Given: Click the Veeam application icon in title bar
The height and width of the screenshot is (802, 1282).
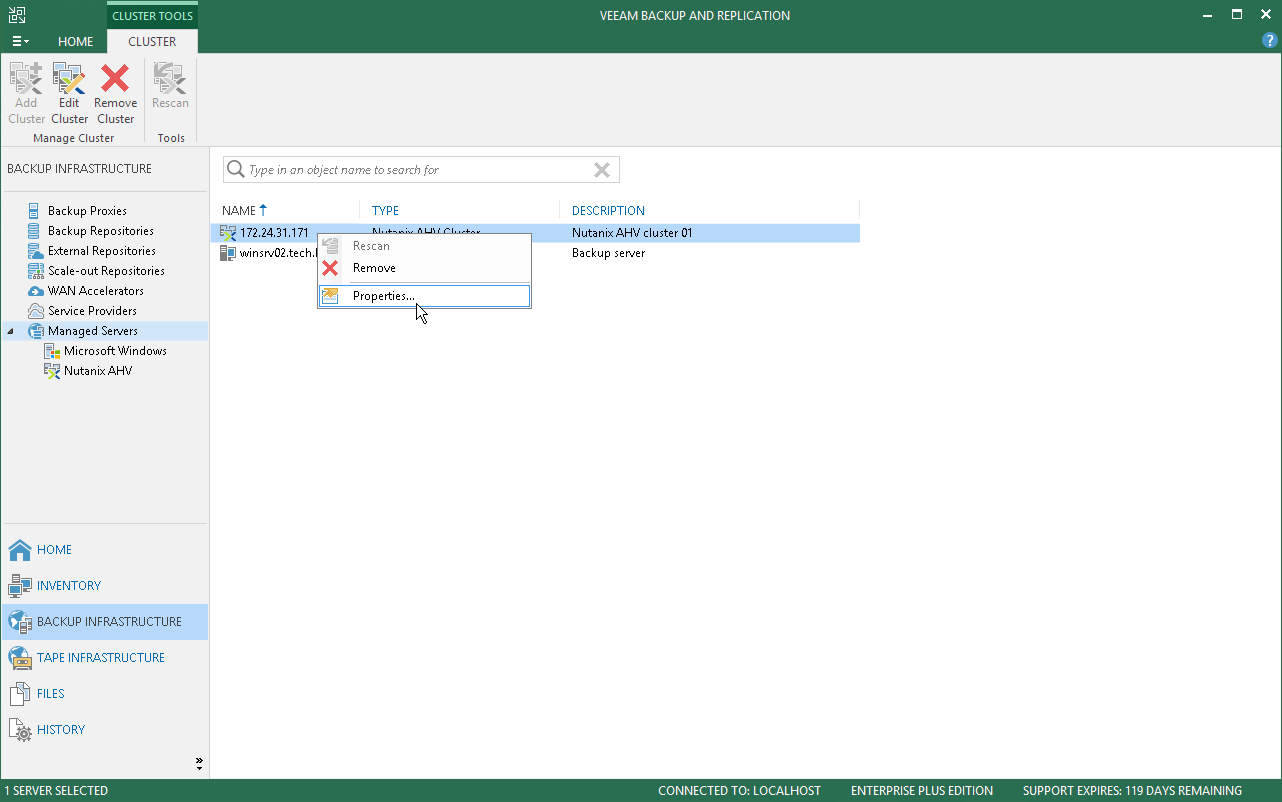Looking at the screenshot, I should [x=17, y=15].
